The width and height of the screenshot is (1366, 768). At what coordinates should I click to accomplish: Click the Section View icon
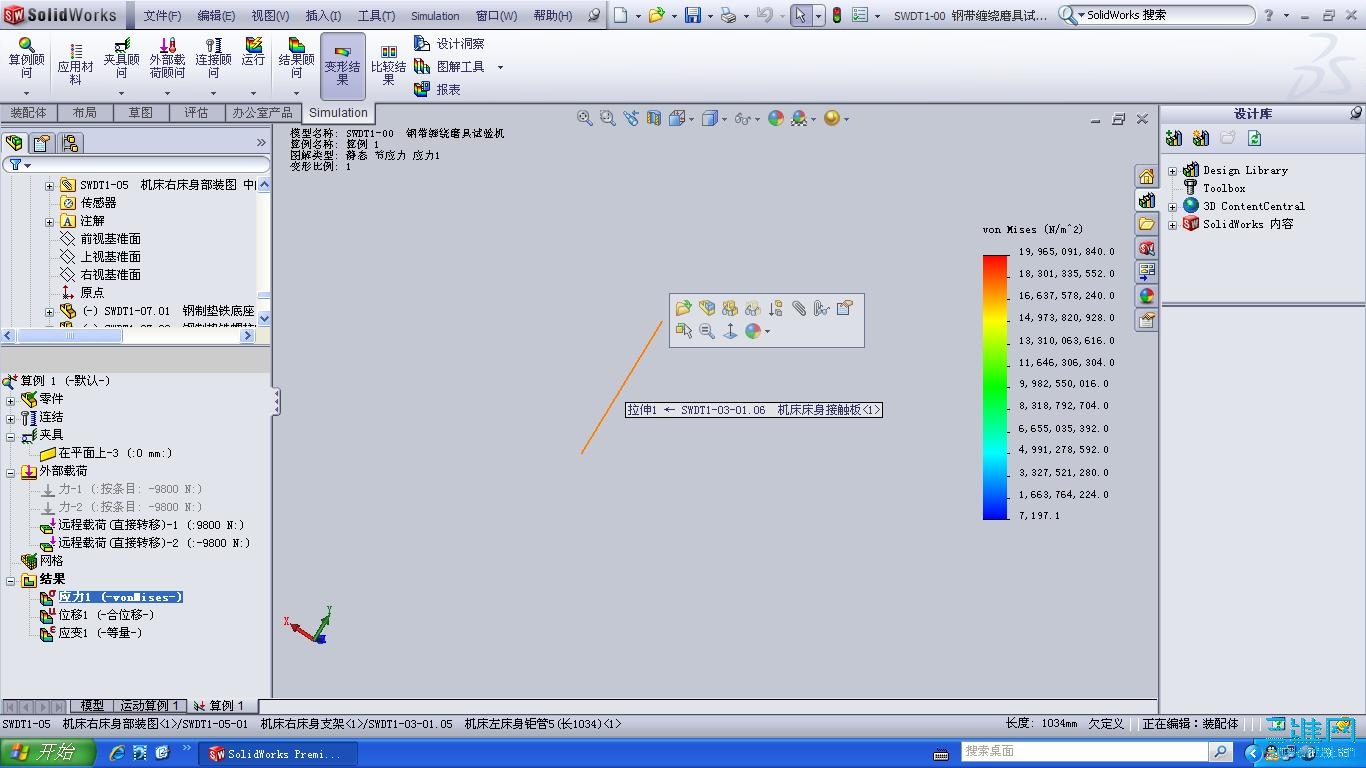click(x=654, y=118)
